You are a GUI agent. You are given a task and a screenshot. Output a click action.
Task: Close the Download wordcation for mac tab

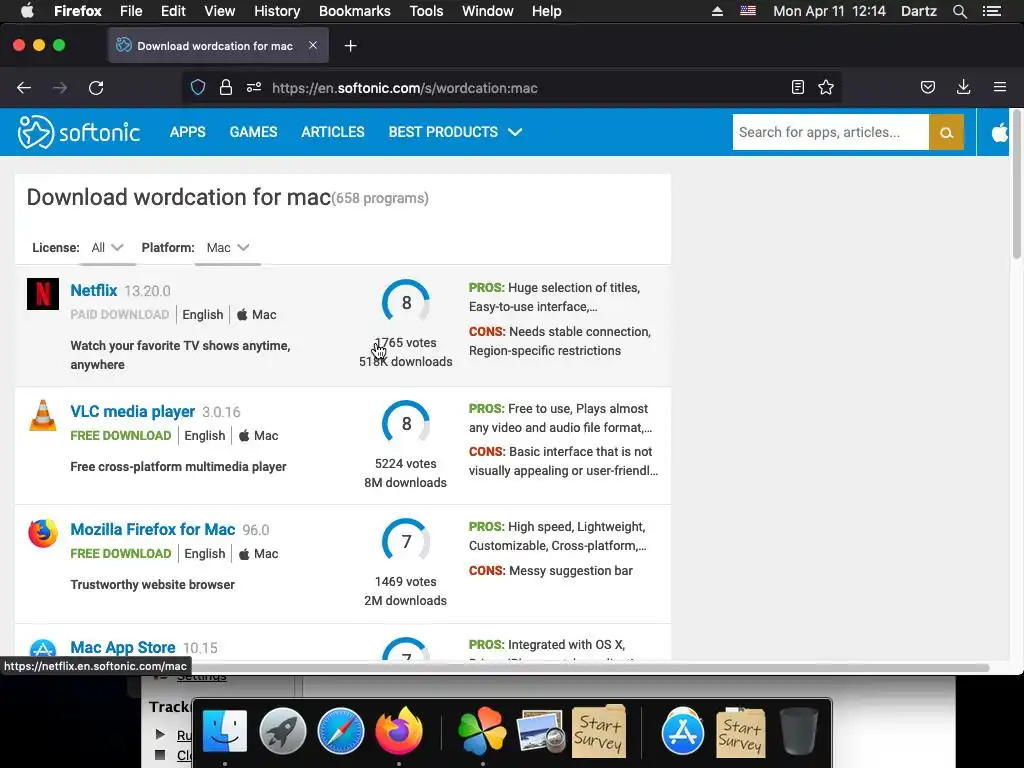313,45
